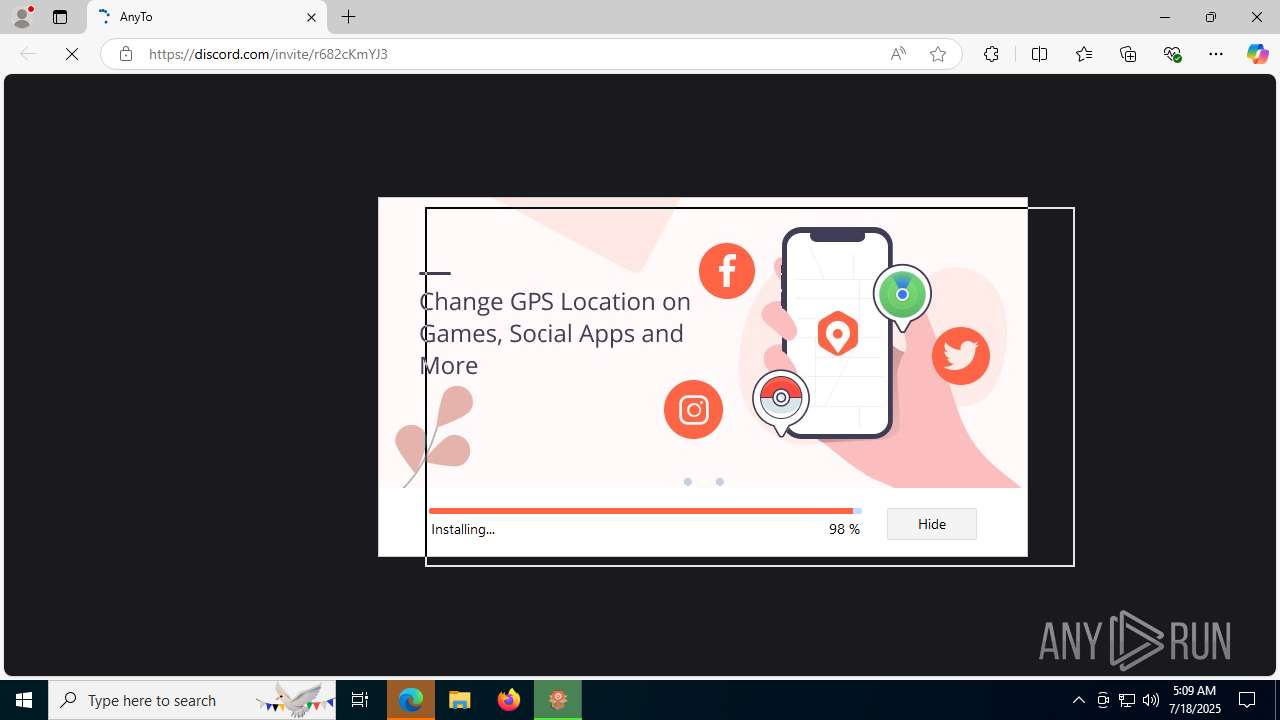Click the green Find My pin icon
The width and height of the screenshot is (1280, 720).
click(902, 297)
